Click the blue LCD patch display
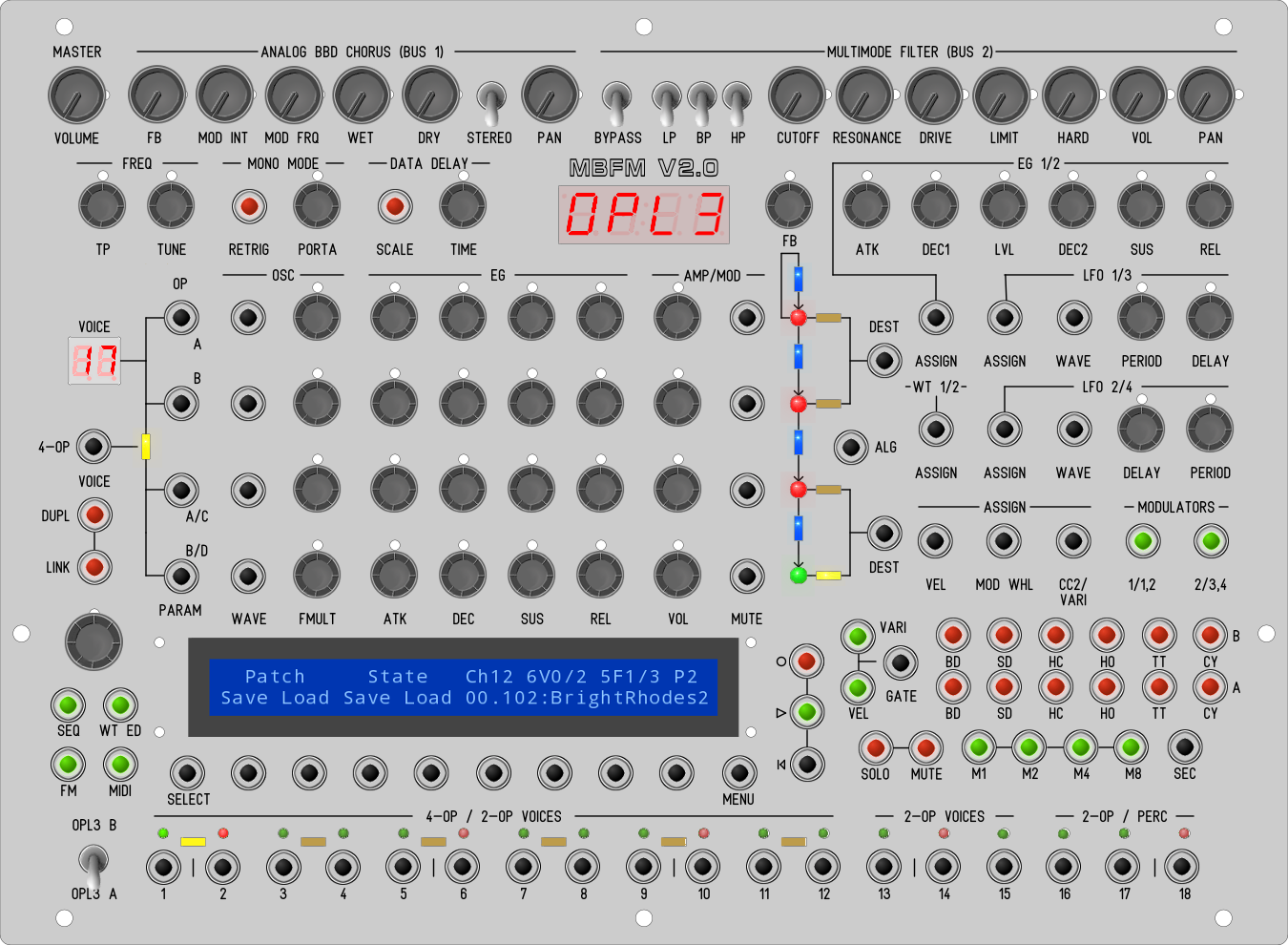The width and height of the screenshot is (1288, 945). [464, 687]
